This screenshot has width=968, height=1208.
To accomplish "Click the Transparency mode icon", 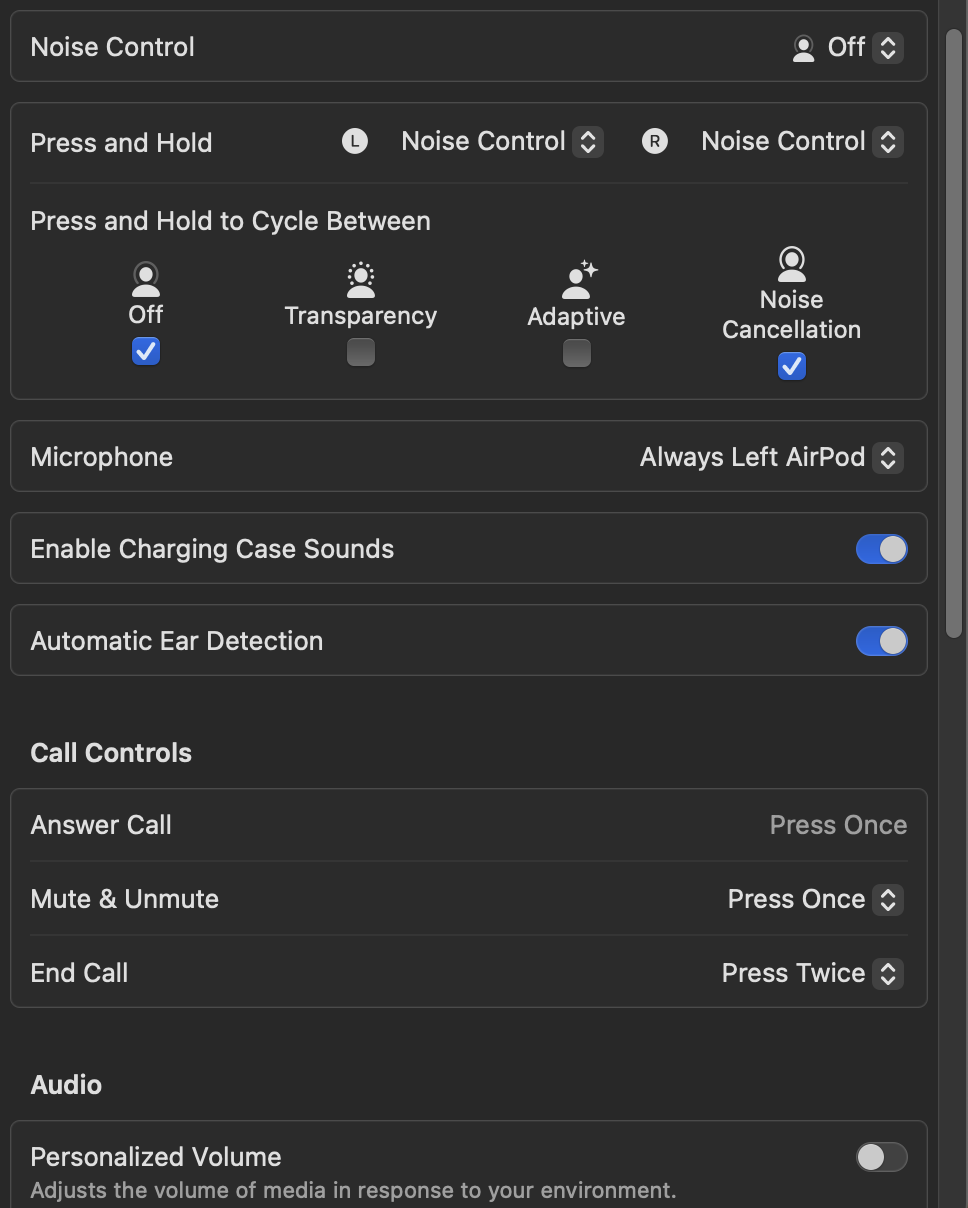I will click(x=360, y=280).
